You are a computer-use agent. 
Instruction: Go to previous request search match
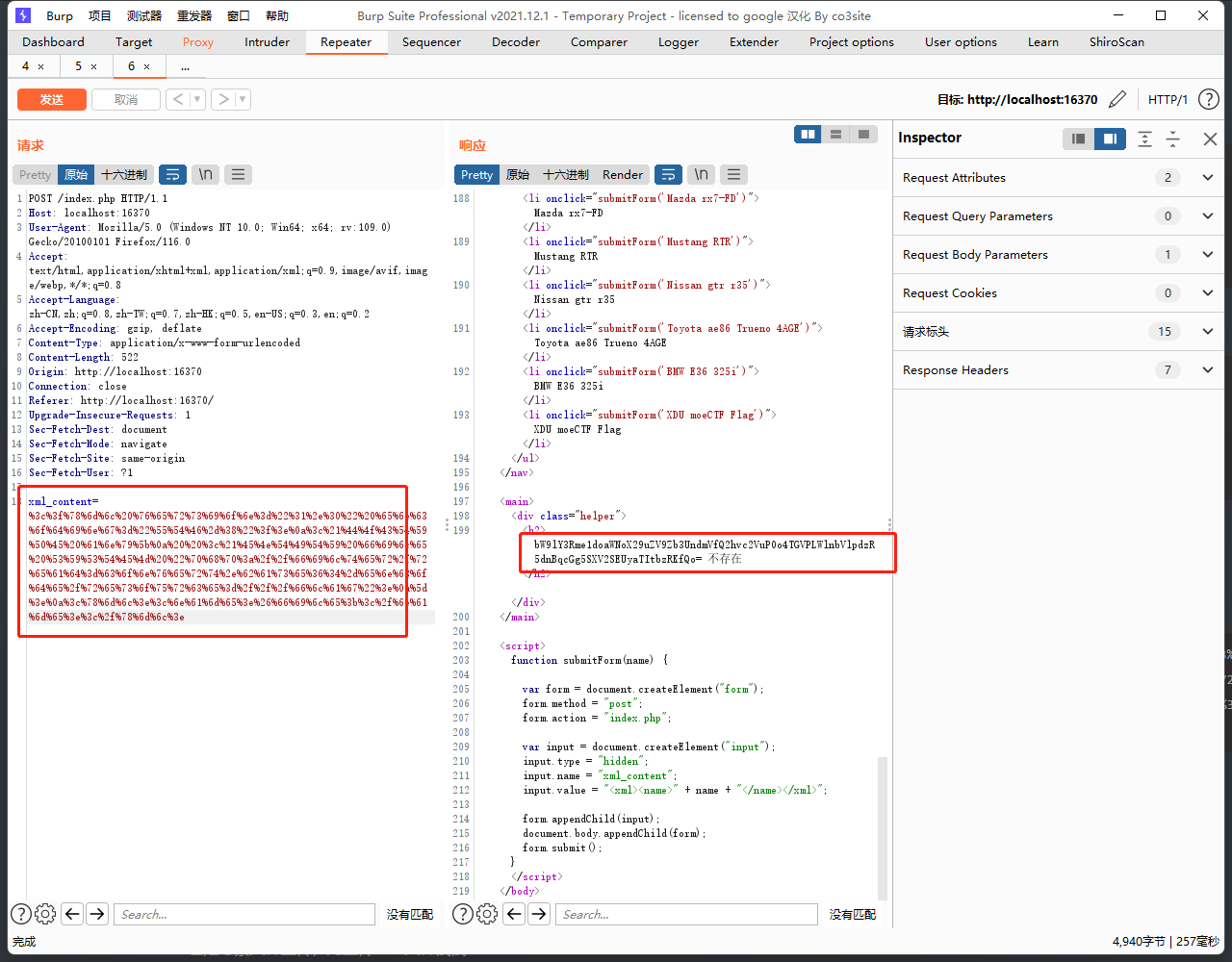click(72, 914)
